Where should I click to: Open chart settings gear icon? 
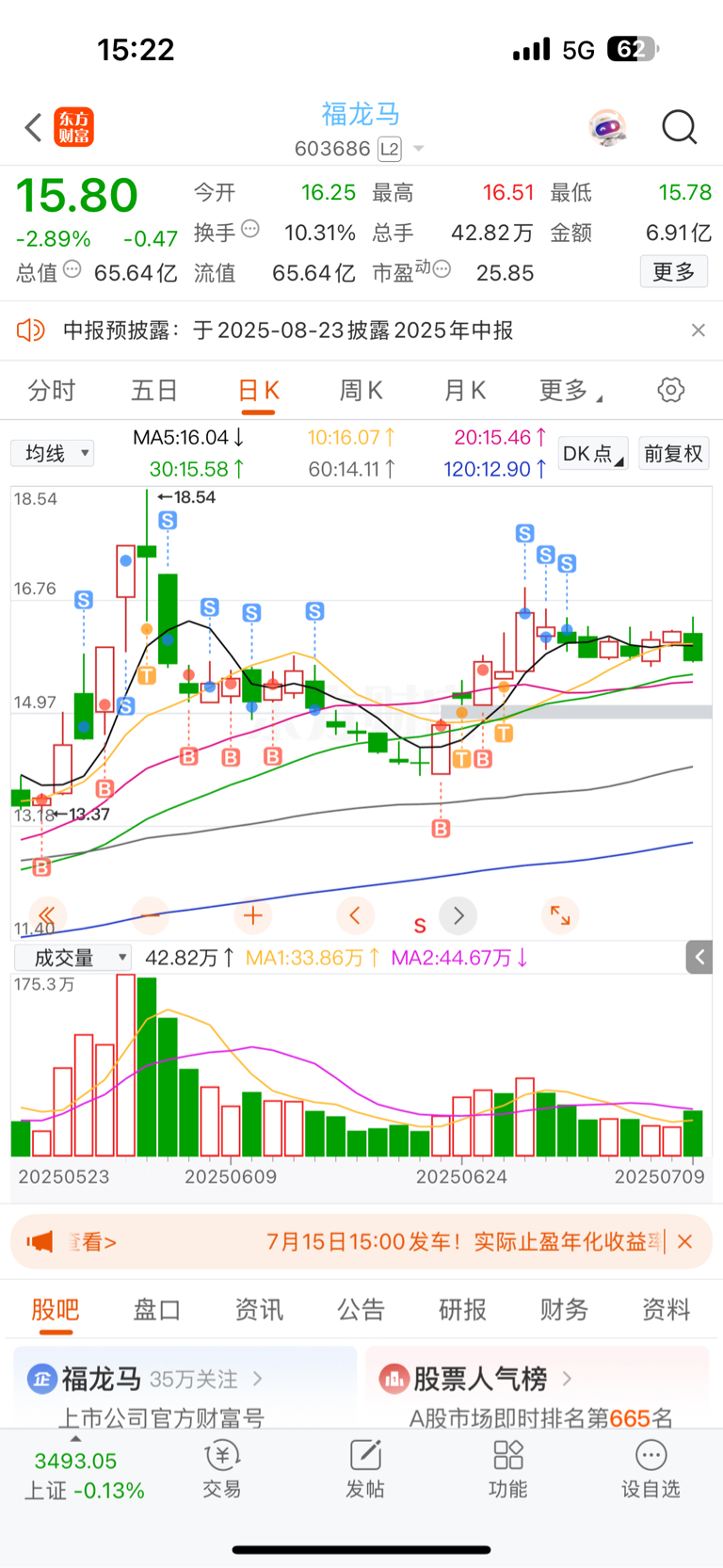[x=671, y=390]
